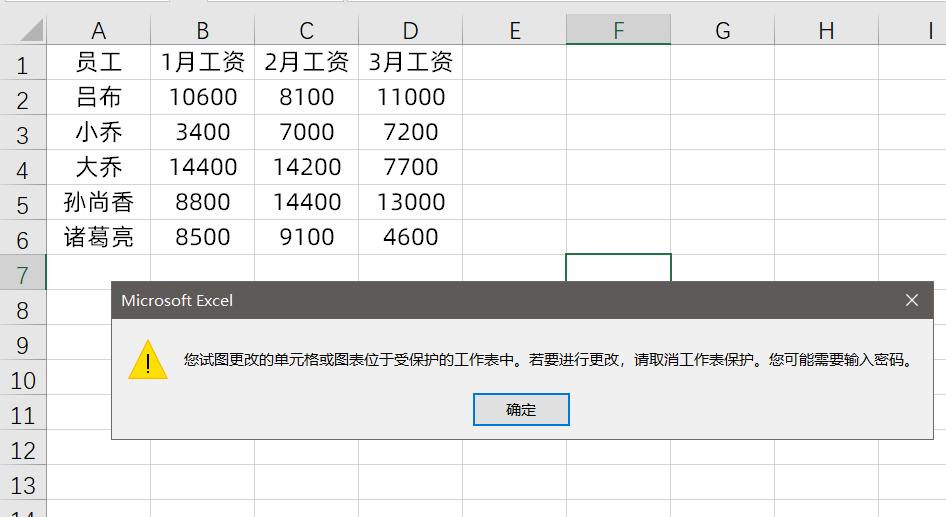Select the highlighted row 7 header
Viewport: 946px width, 517px height.
pyautogui.click(x=23, y=273)
